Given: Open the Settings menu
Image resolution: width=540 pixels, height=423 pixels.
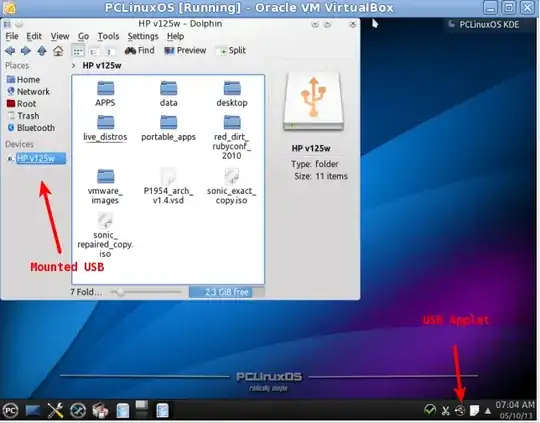Looking at the screenshot, I should [143, 36].
